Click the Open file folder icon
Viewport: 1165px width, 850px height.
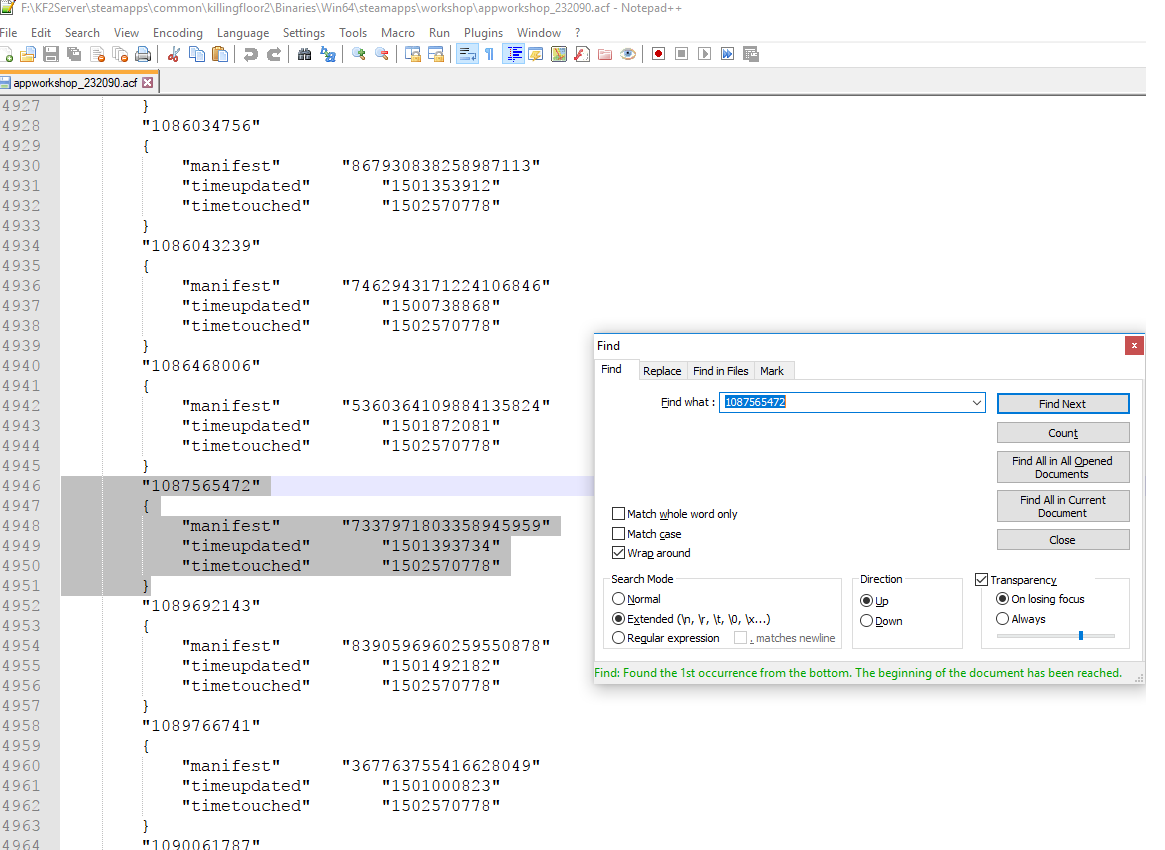(x=28, y=54)
